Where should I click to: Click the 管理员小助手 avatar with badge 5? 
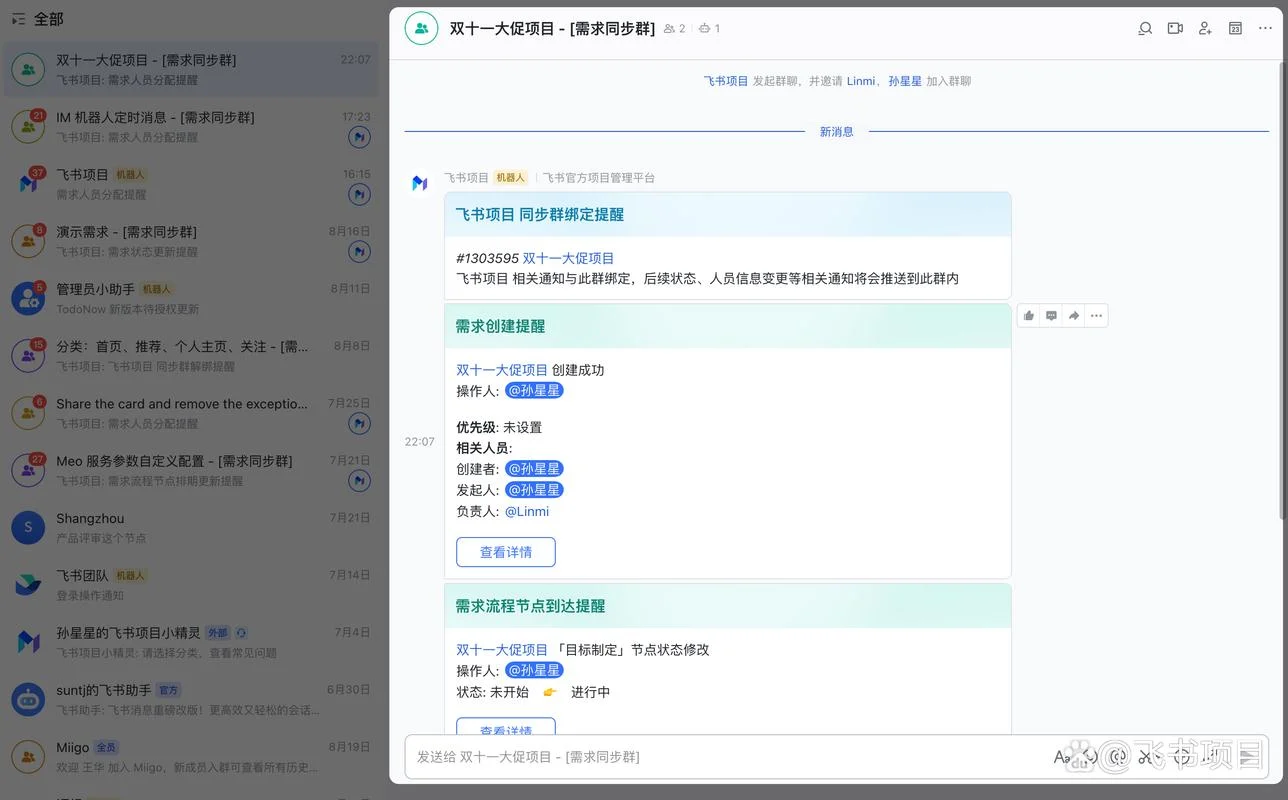coord(28,298)
